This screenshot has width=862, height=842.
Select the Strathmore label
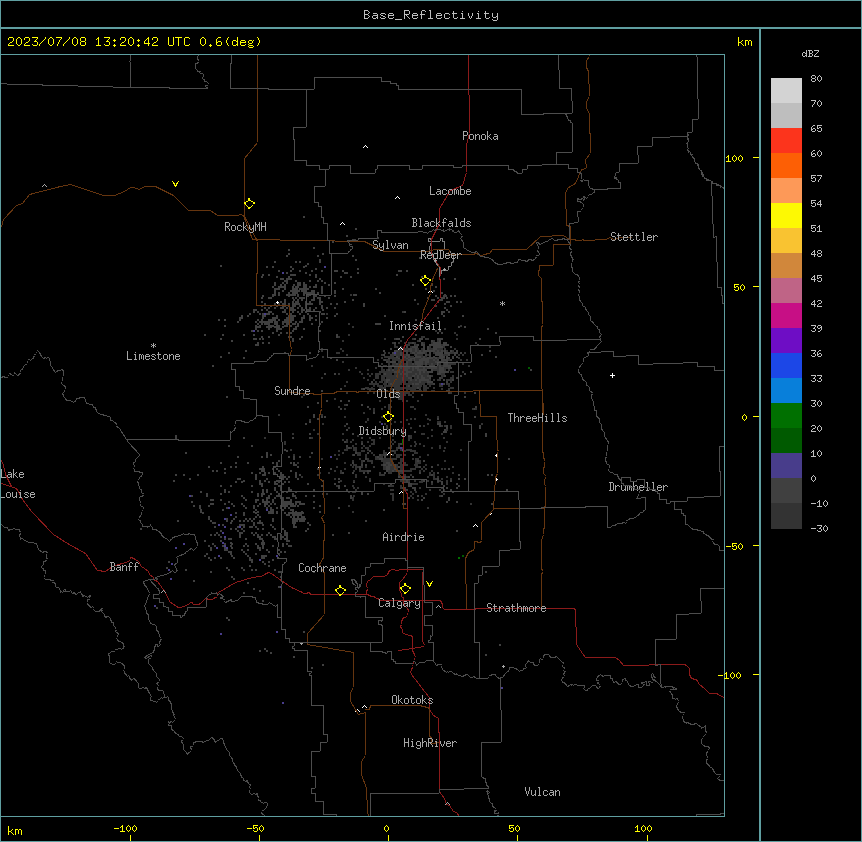516,608
